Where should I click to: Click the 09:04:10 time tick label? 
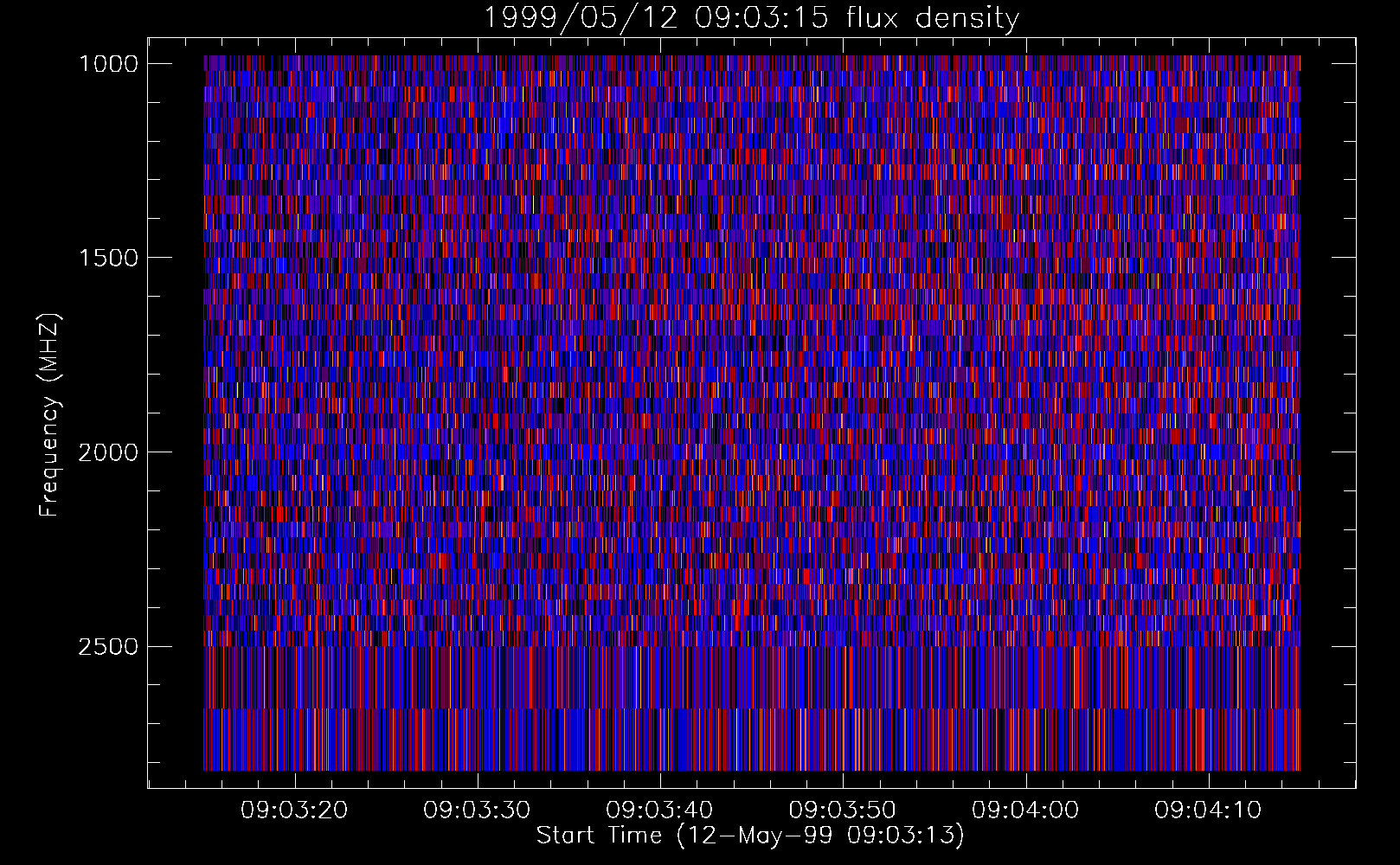(1208, 811)
